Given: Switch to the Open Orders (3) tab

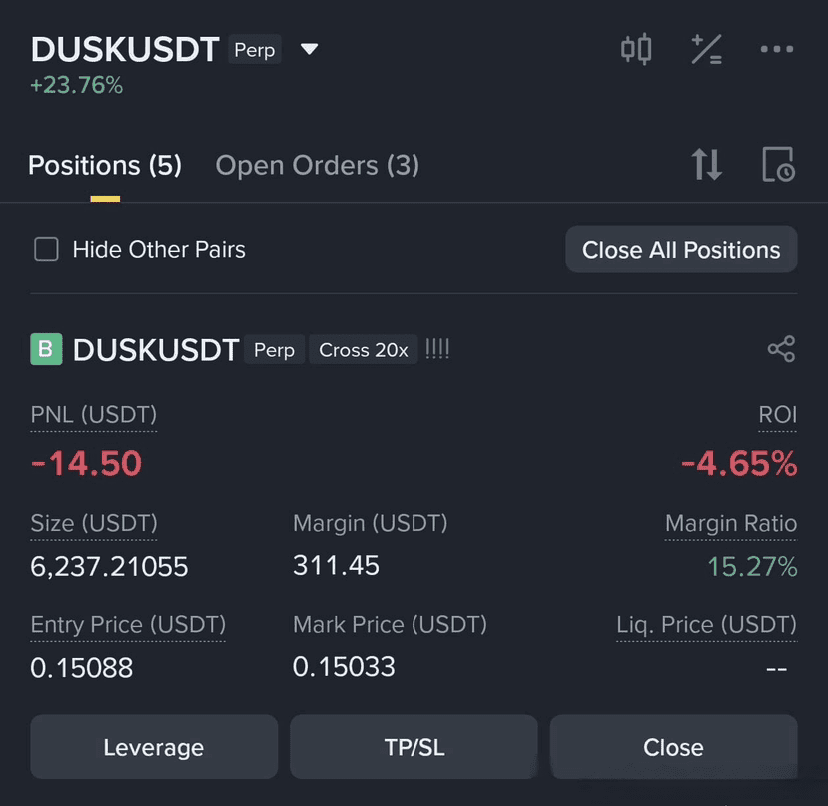Looking at the screenshot, I should (317, 165).
